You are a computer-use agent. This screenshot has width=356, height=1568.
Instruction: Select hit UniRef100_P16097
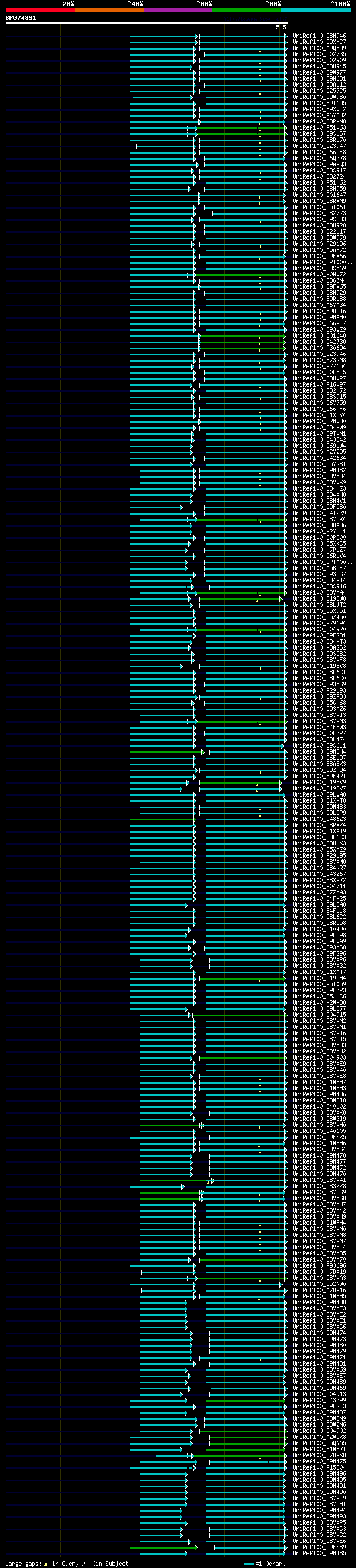click(x=319, y=385)
